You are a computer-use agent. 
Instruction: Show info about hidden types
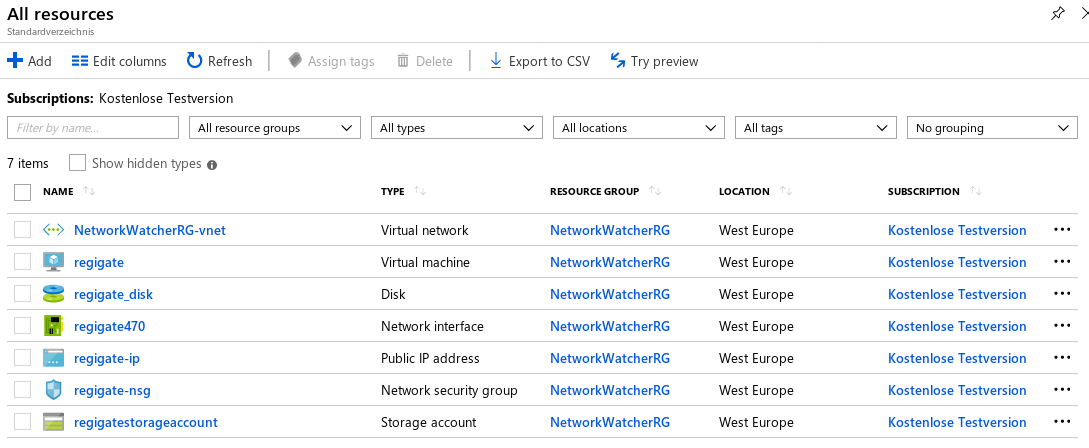click(x=212, y=165)
